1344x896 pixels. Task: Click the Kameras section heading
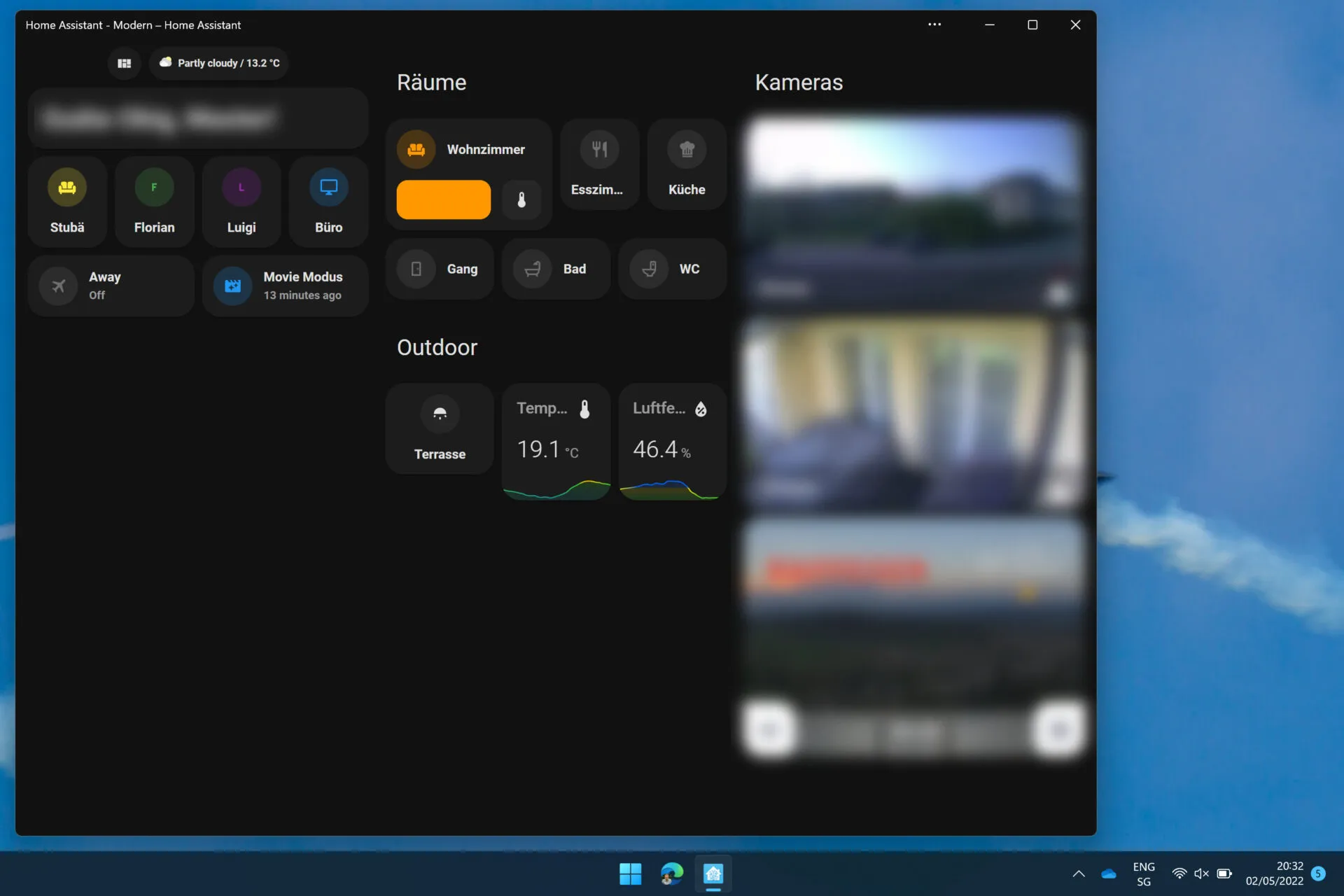pyautogui.click(x=799, y=83)
